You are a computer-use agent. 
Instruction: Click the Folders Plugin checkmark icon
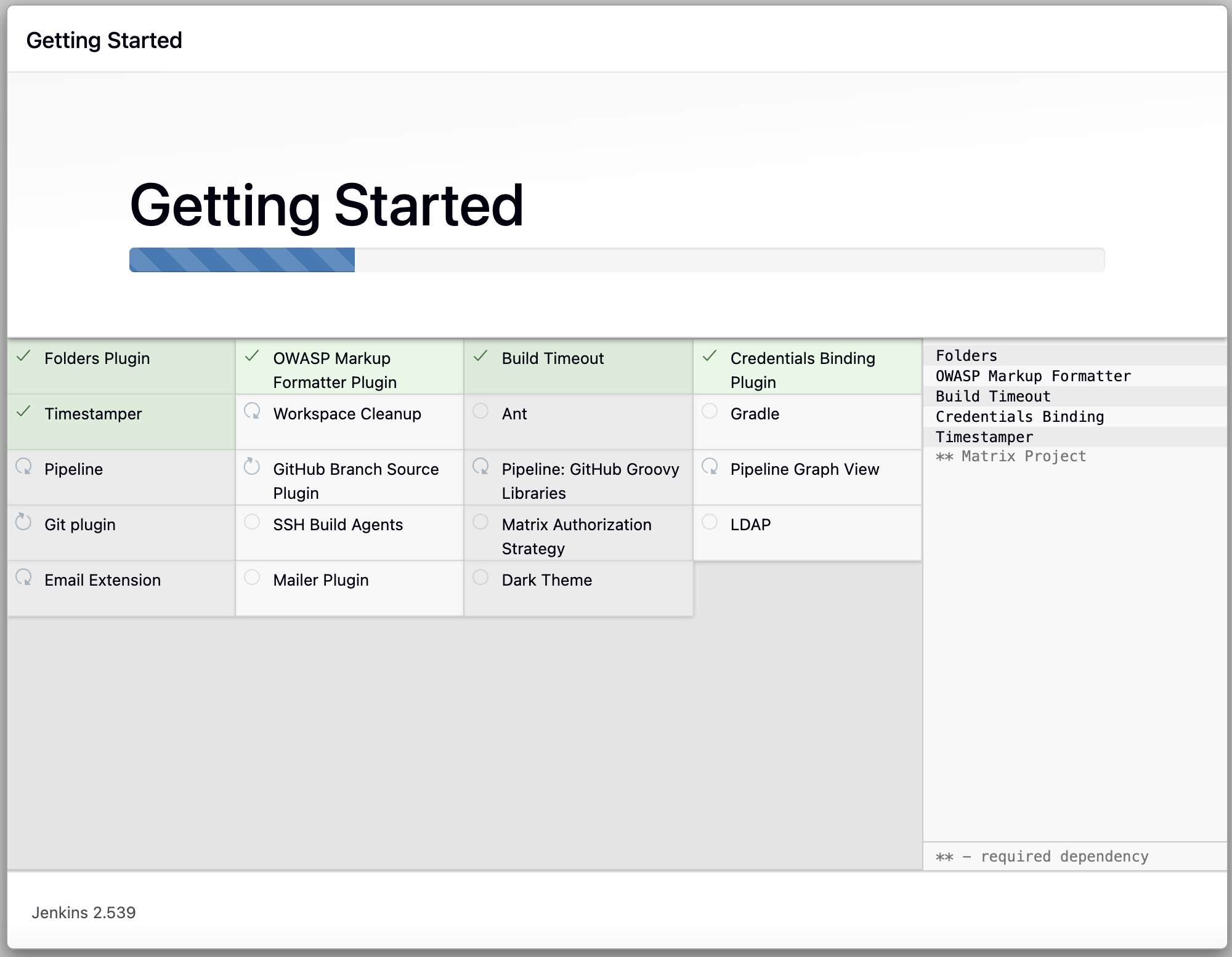(x=23, y=357)
